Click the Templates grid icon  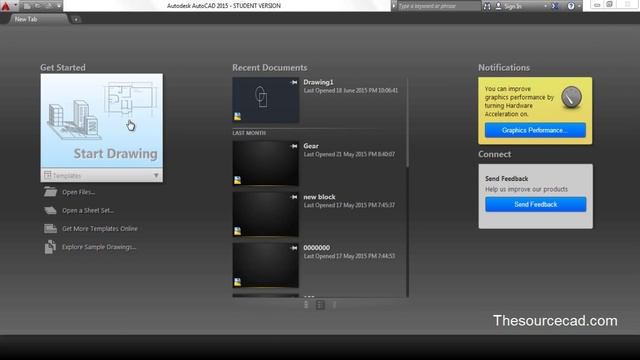(48, 175)
